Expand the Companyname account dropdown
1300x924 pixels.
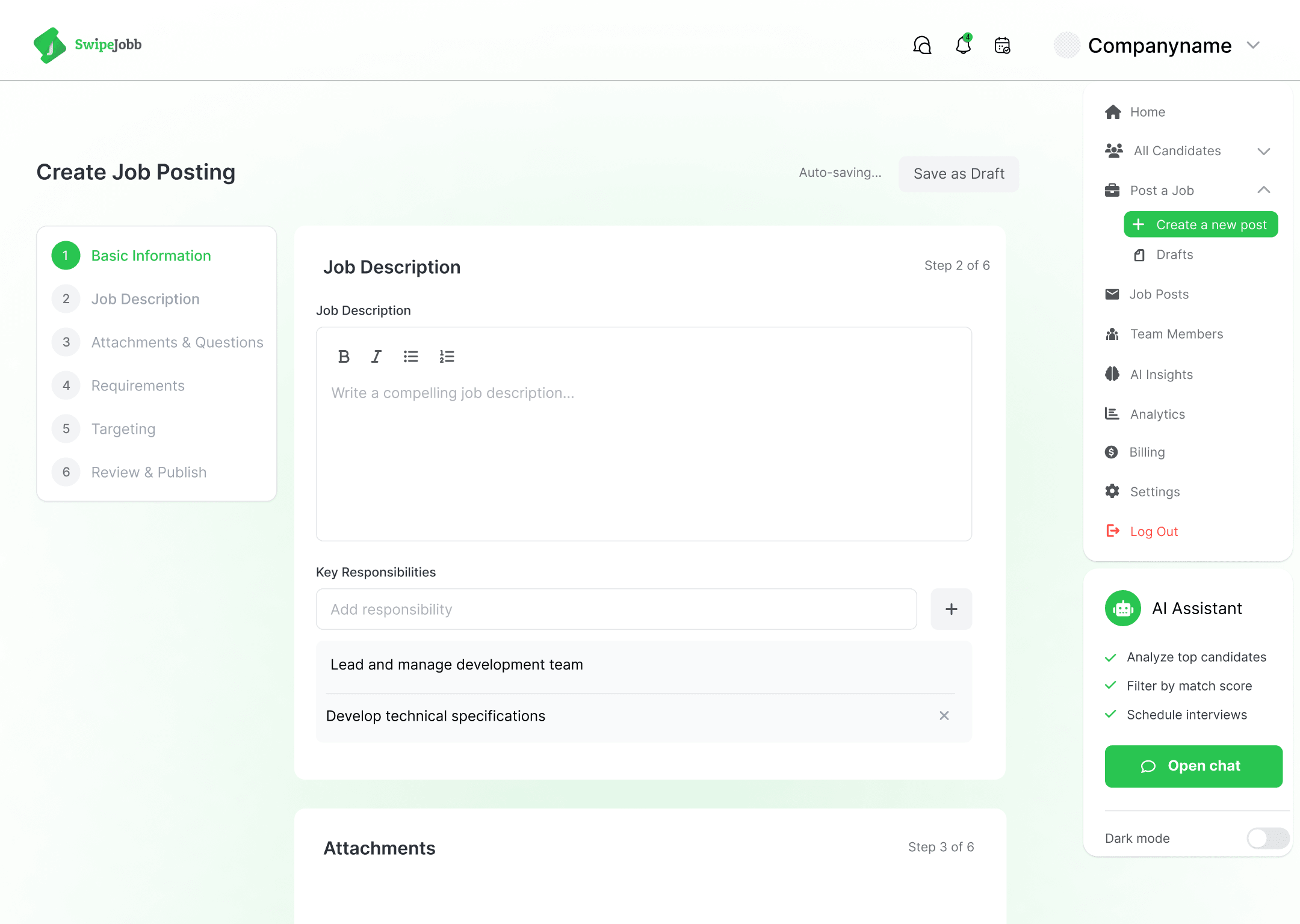click(x=1253, y=45)
